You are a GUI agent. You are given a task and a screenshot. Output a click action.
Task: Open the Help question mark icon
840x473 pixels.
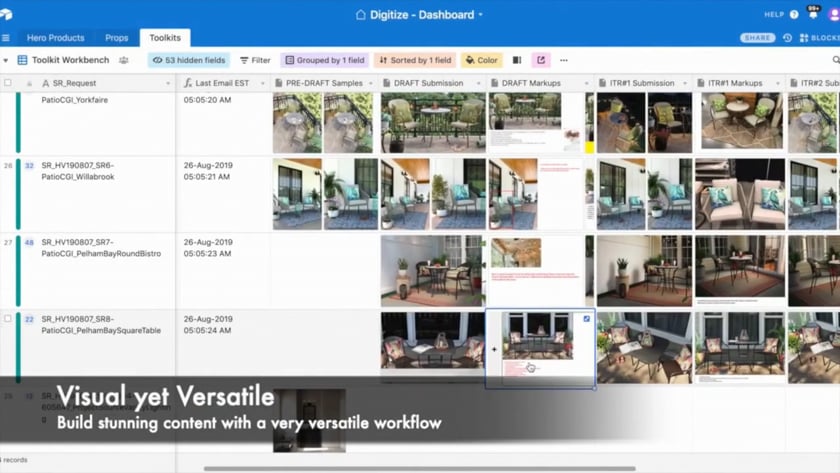(794, 14)
